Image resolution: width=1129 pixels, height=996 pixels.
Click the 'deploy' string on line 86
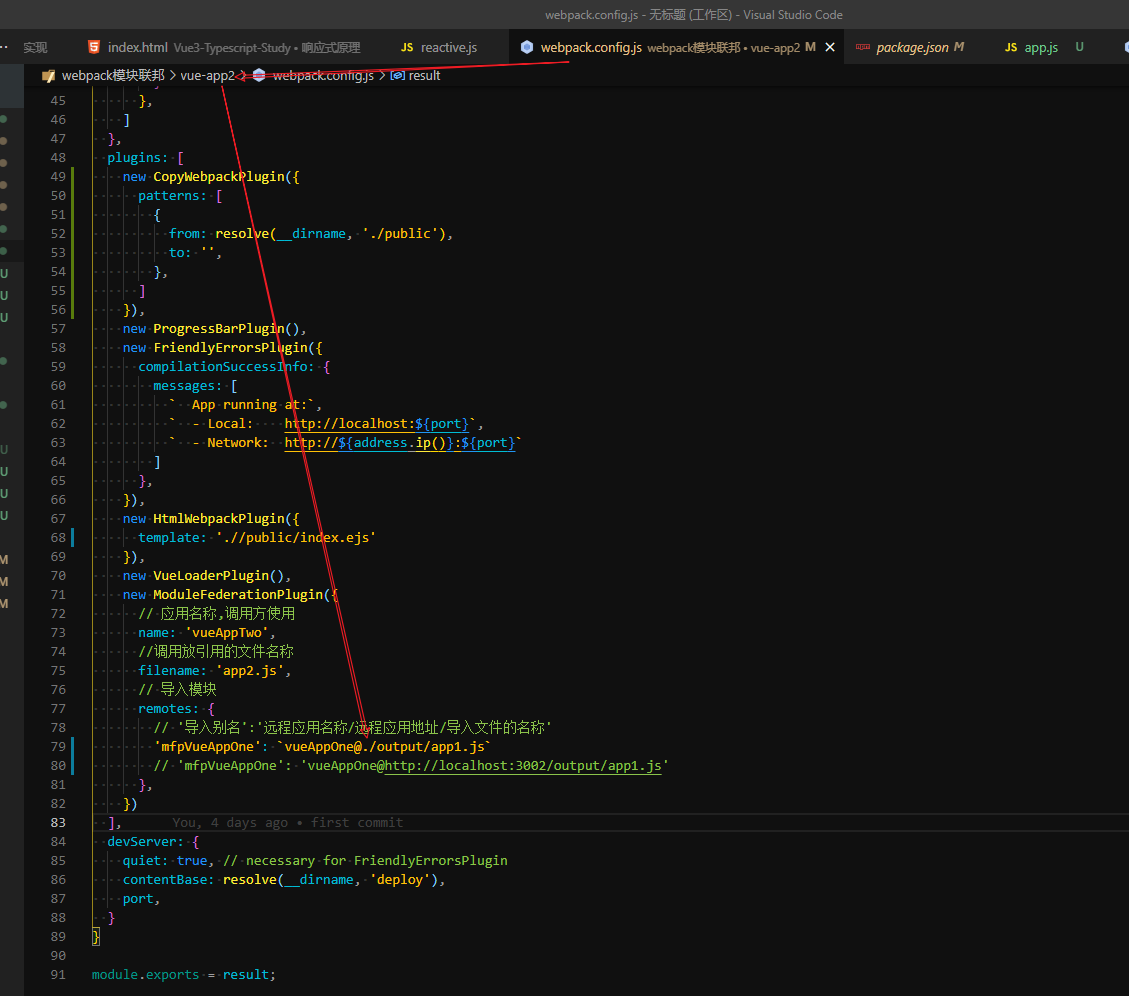(x=400, y=879)
